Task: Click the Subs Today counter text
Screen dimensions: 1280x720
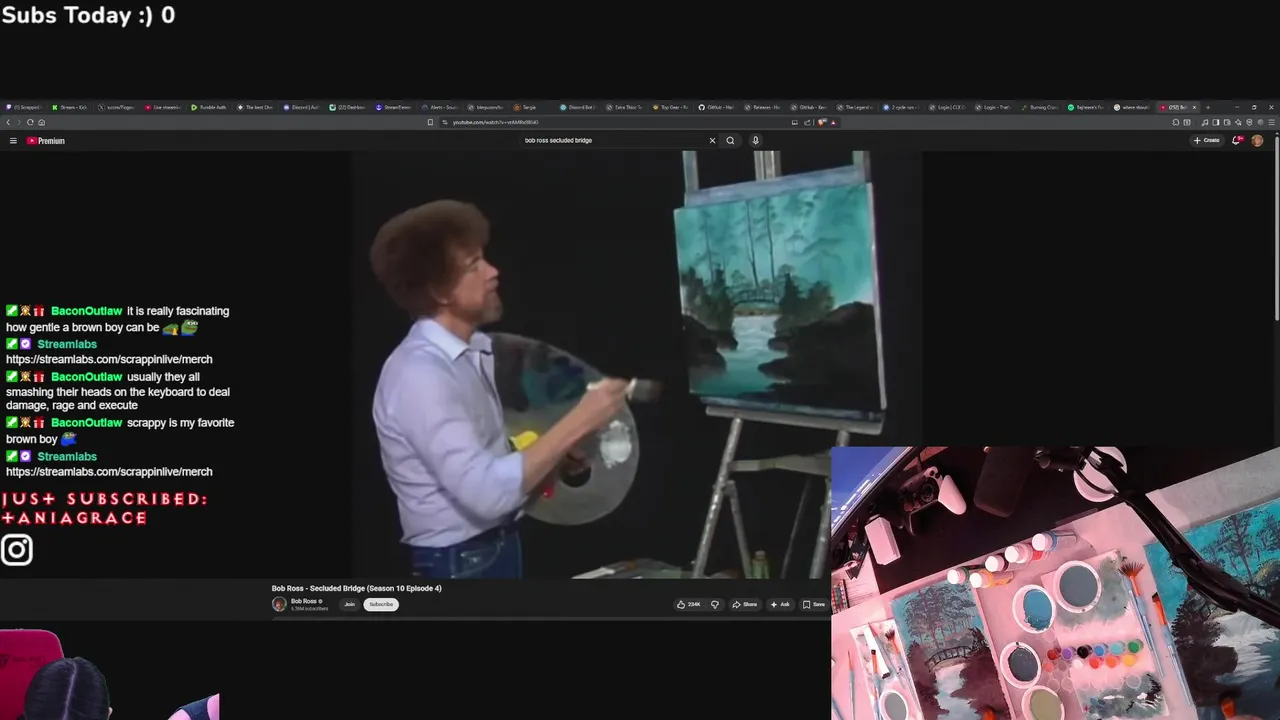Action: [x=88, y=15]
